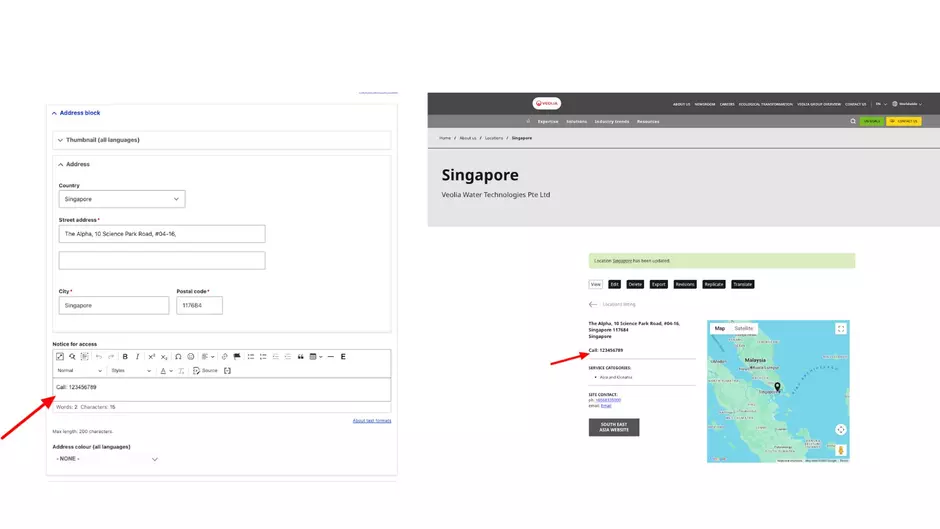This screenshot has height=529, width=940.
Task: Click the Veolia logo
Action: [548, 103]
